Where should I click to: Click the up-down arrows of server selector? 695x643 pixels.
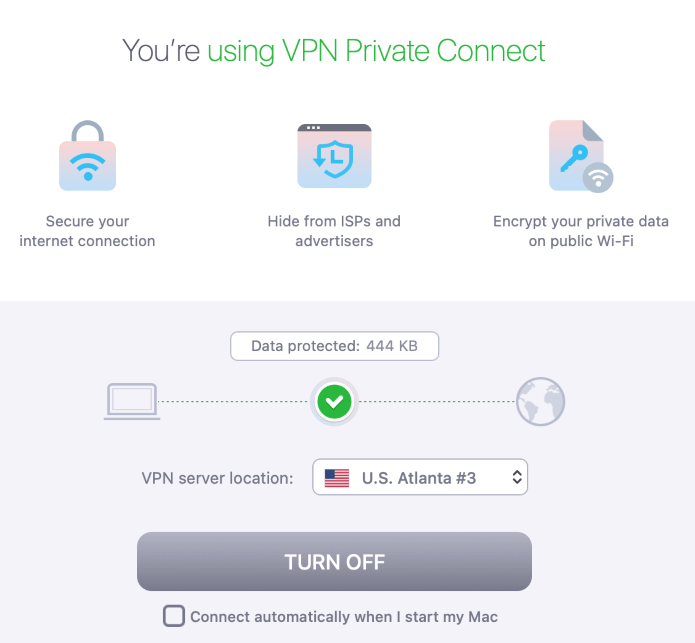coord(517,477)
